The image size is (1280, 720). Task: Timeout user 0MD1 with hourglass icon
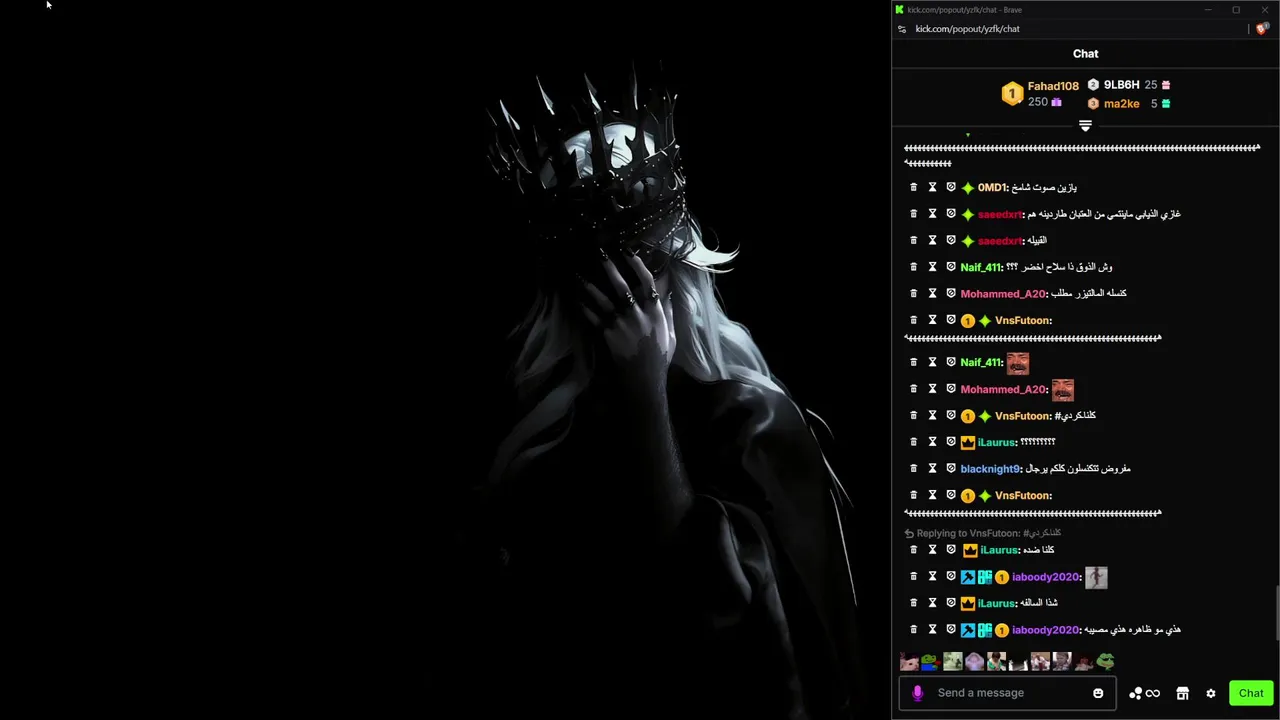click(932, 187)
